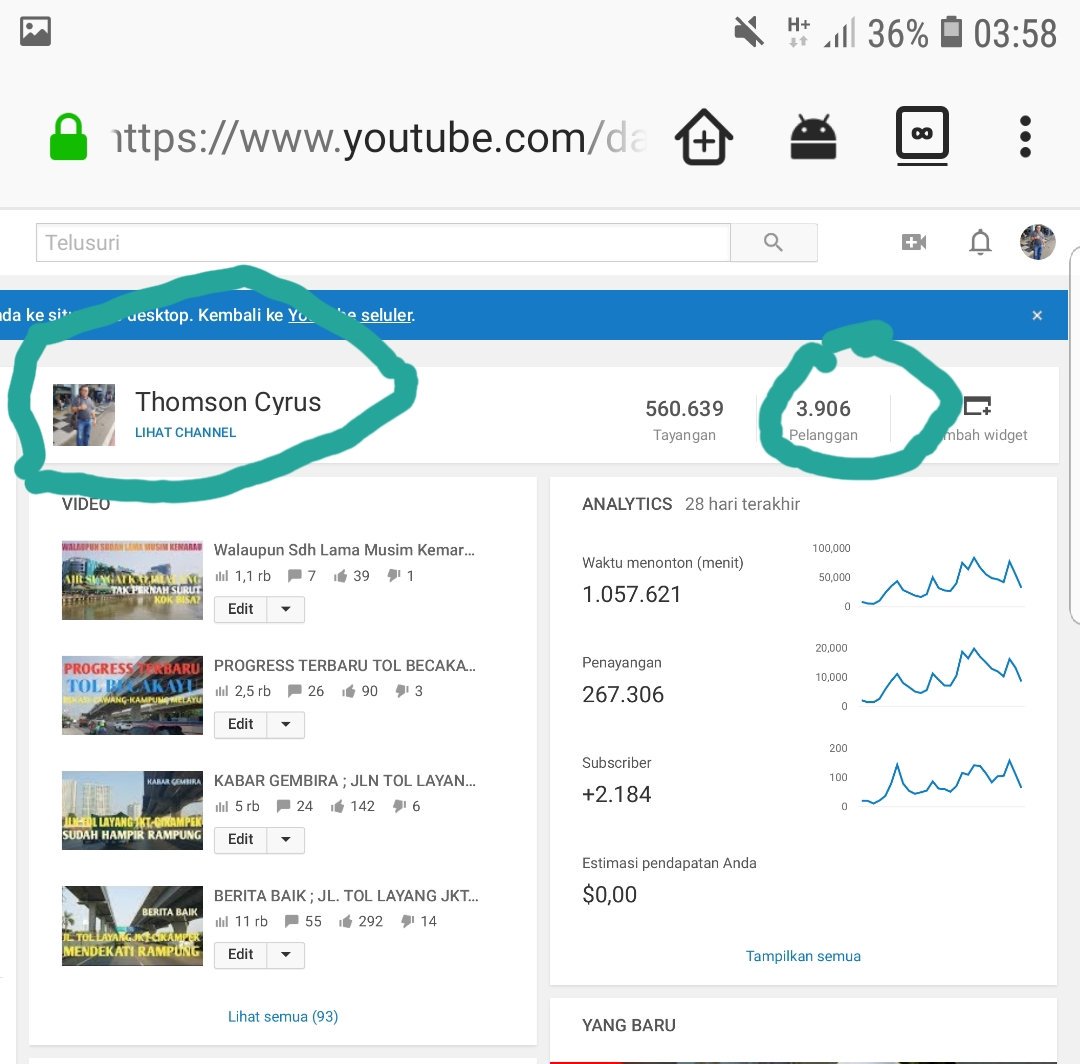1080x1064 pixels.
Task: Tap the add-to-home-screen house icon
Action: click(703, 136)
